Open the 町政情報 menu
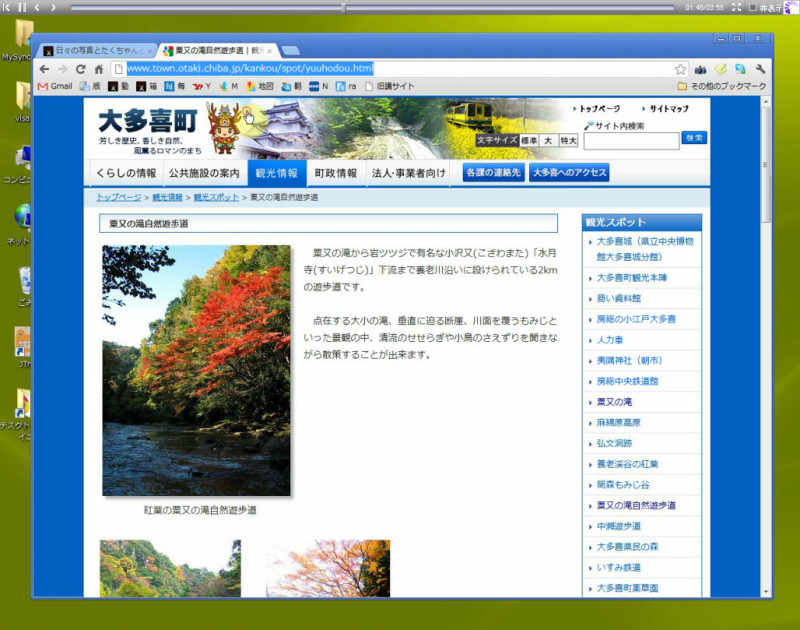800x630 pixels. pos(336,173)
